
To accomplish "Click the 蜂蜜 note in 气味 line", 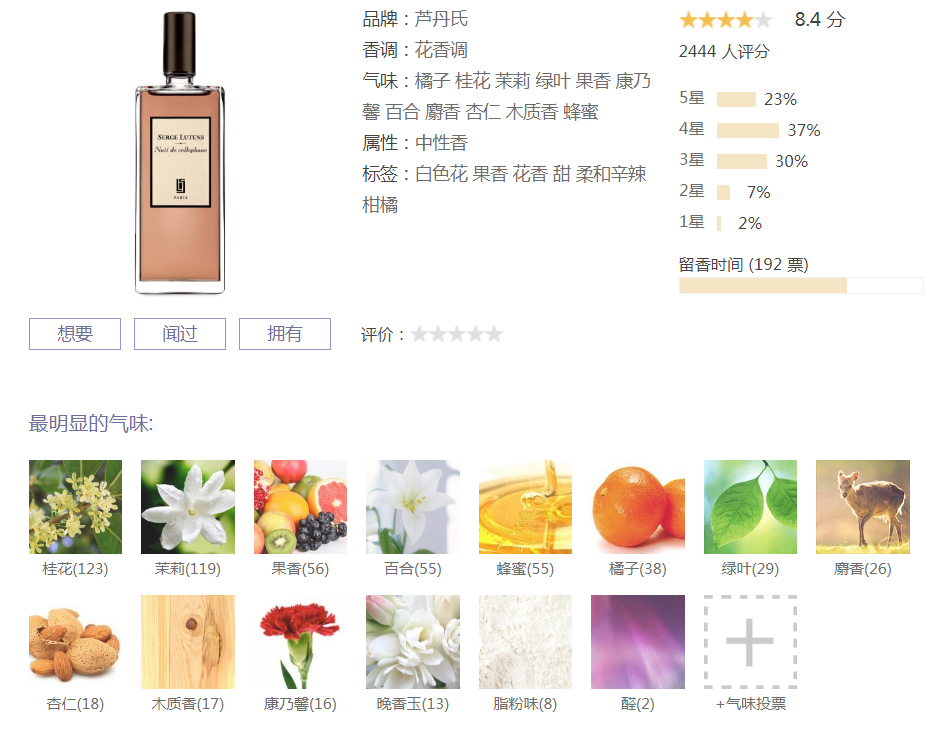I will point(581,112).
